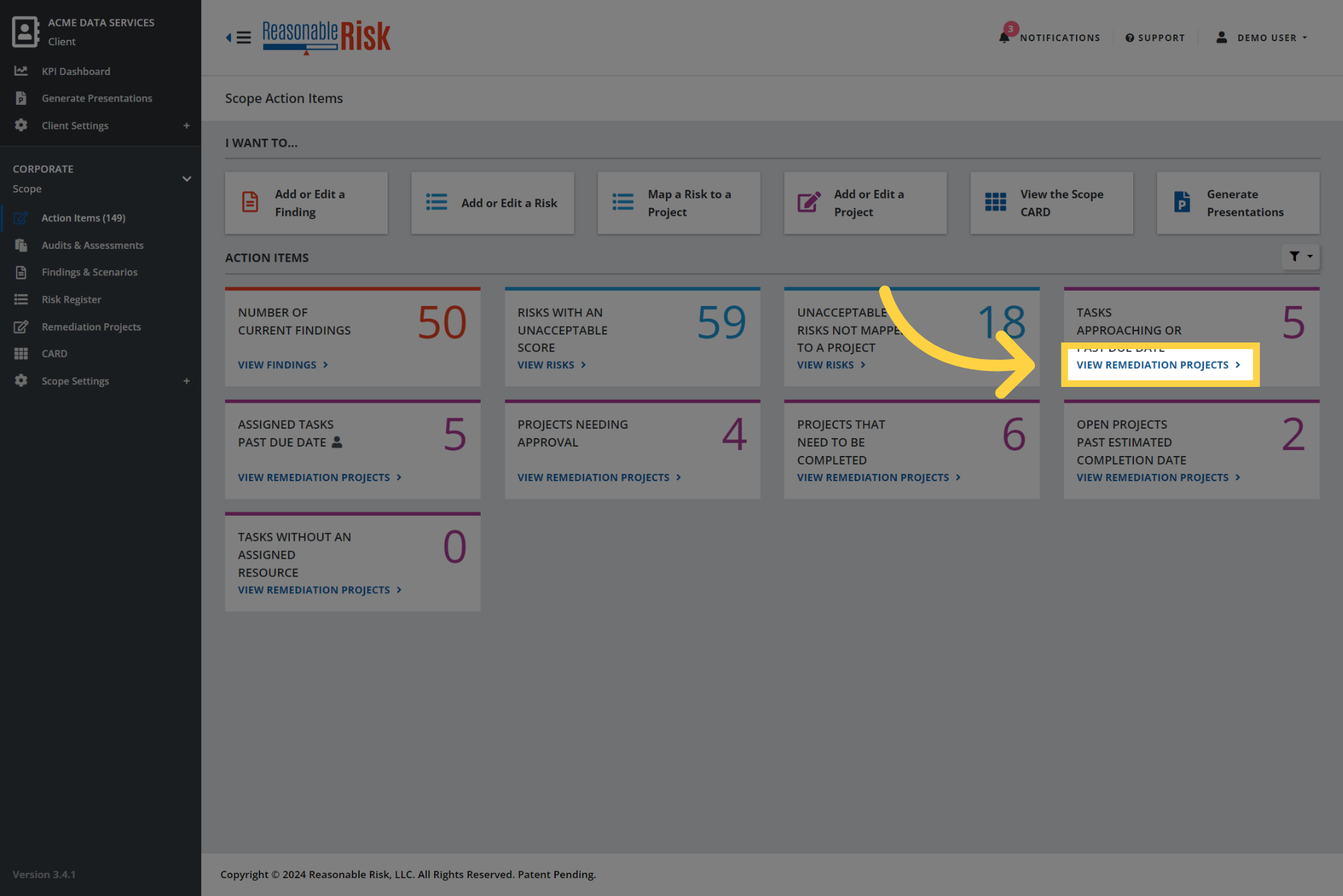Viewport: 1343px width, 896px height.
Task: Click the Scope Action Items page title
Action: tap(284, 98)
